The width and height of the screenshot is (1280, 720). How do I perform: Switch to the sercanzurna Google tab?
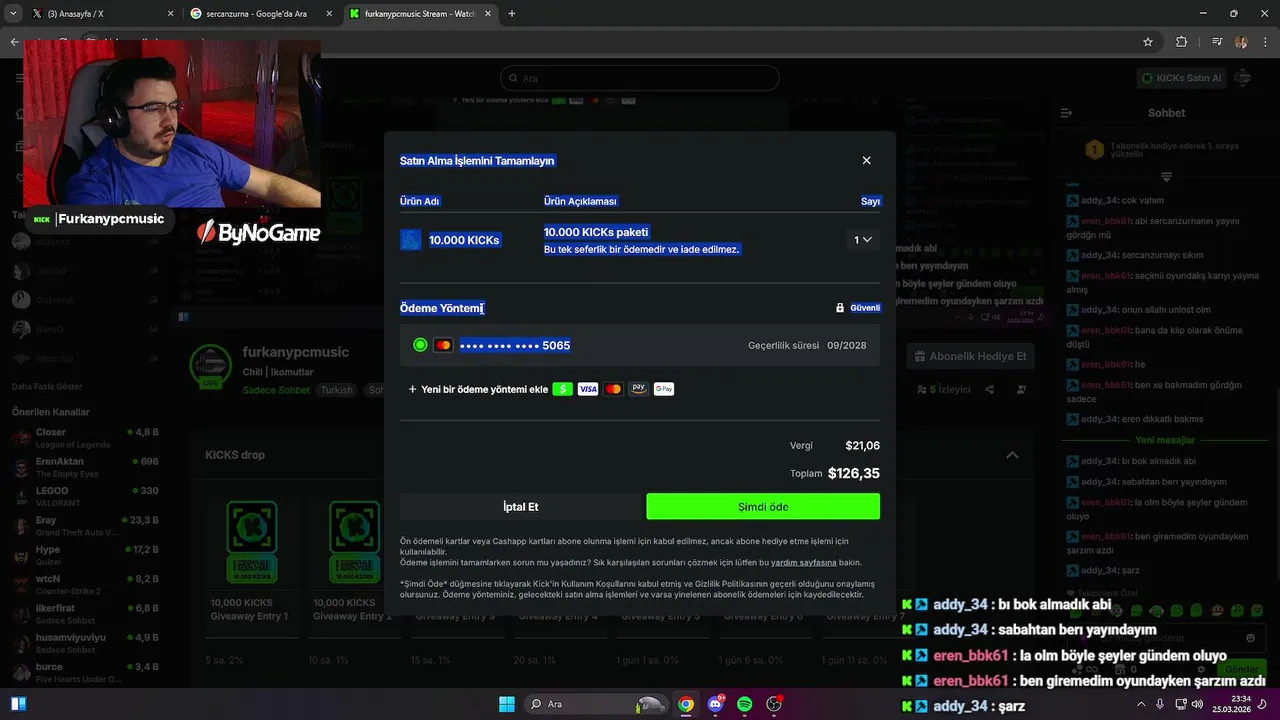coord(260,14)
